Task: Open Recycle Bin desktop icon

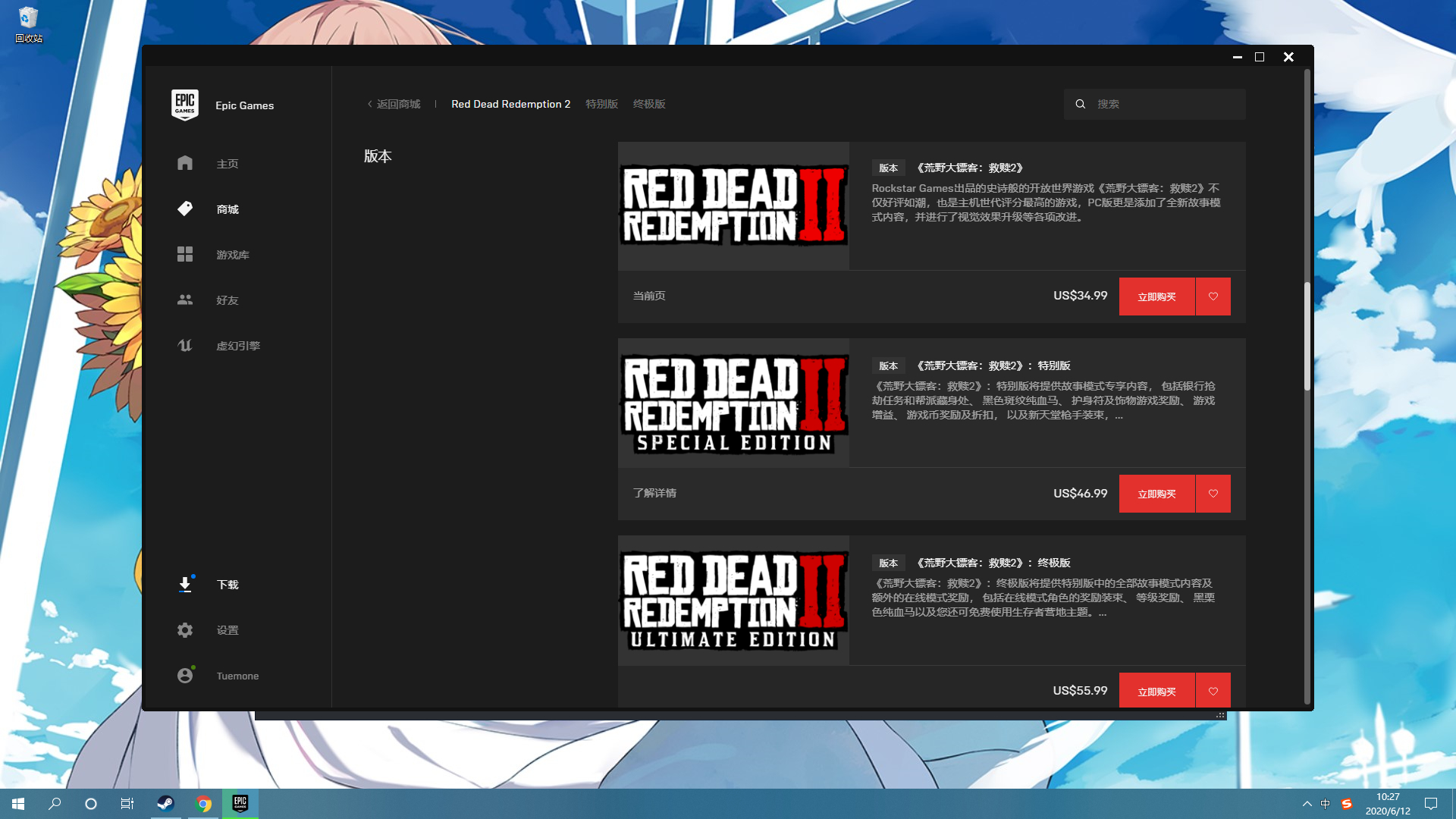Action: point(29,24)
